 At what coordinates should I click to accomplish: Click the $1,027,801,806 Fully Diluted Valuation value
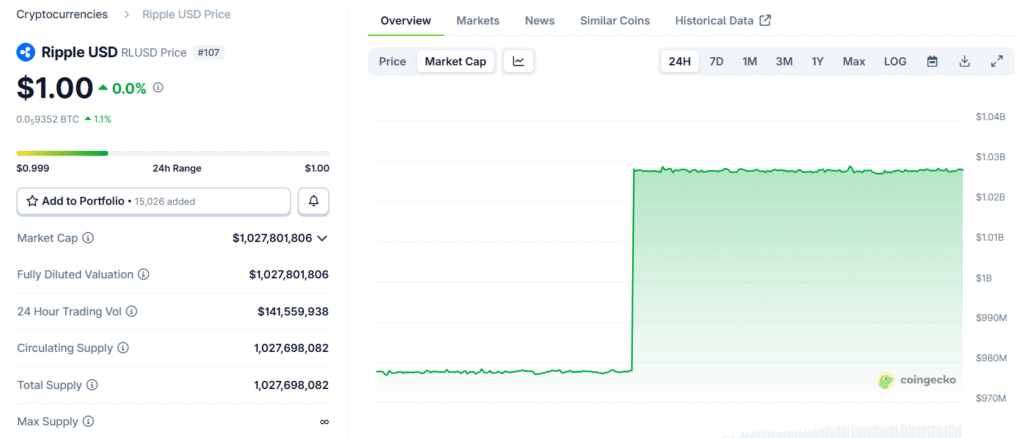point(289,275)
